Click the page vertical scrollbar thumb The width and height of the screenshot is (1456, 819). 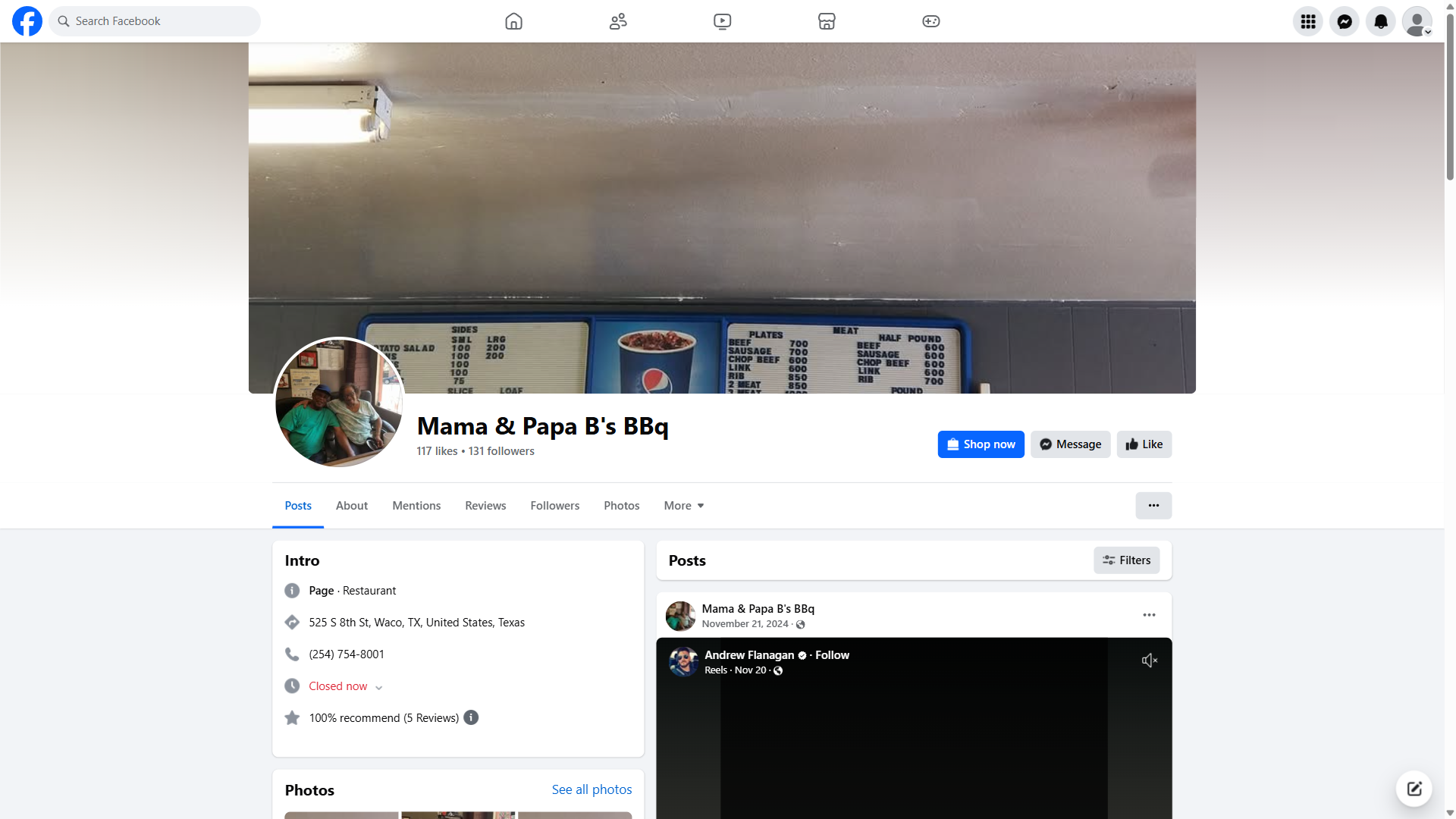click(1450, 99)
